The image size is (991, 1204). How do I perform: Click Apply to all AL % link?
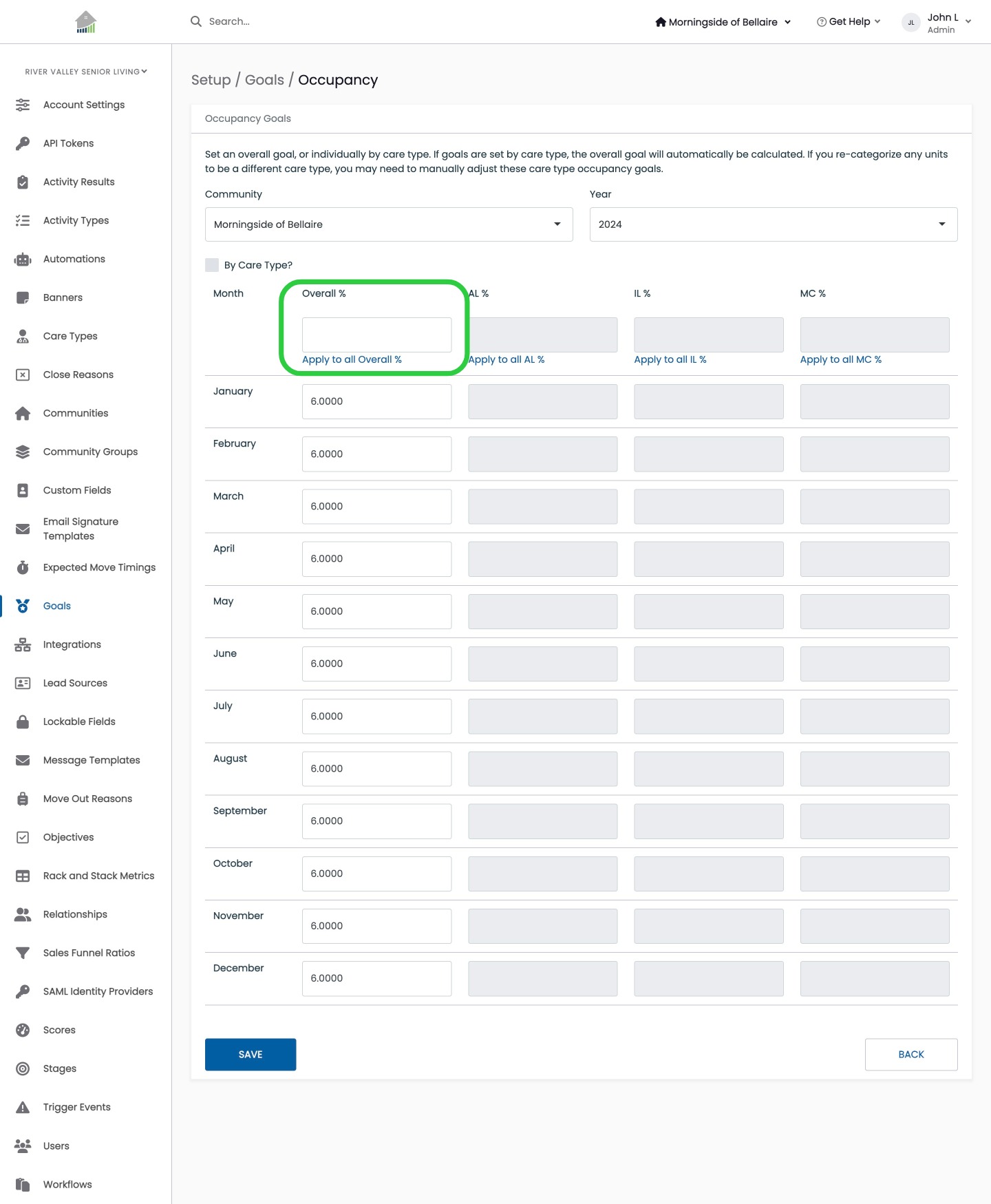pyautogui.click(x=507, y=359)
